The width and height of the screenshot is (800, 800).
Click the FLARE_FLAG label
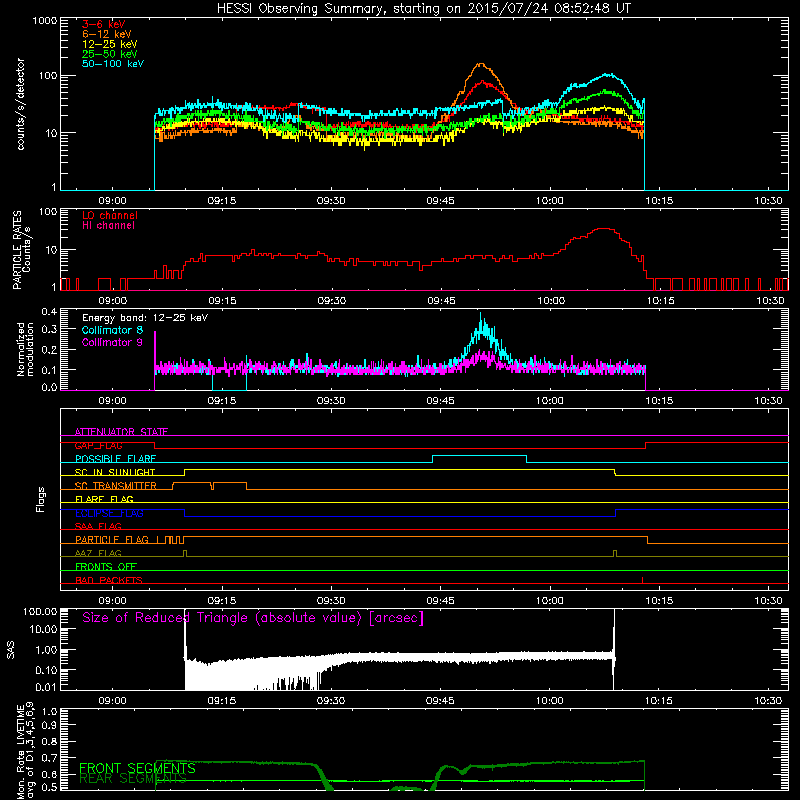coord(104,499)
